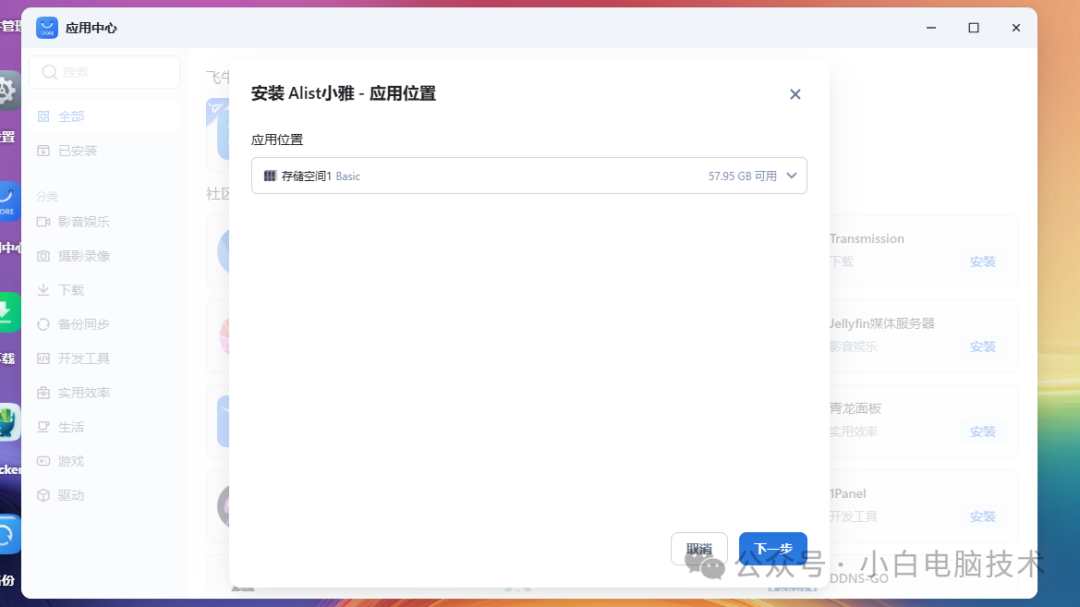Click the storage volume icon in dropdown
This screenshot has height=607, width=1080.
tap(270, 176)
